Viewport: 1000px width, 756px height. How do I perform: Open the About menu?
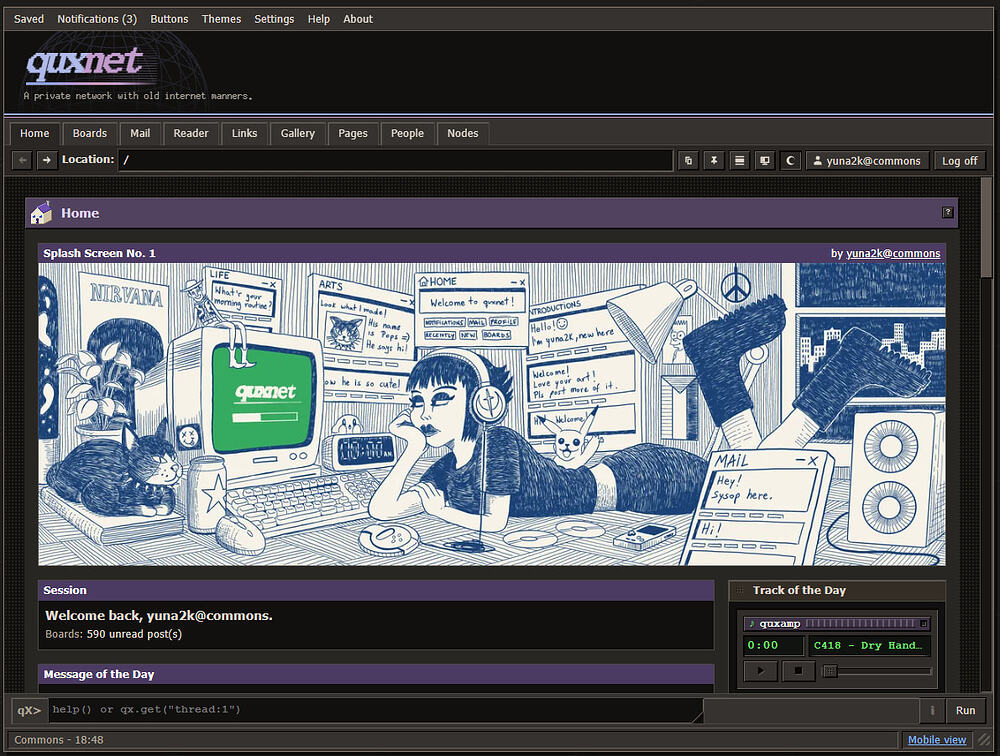coord(358,19)
